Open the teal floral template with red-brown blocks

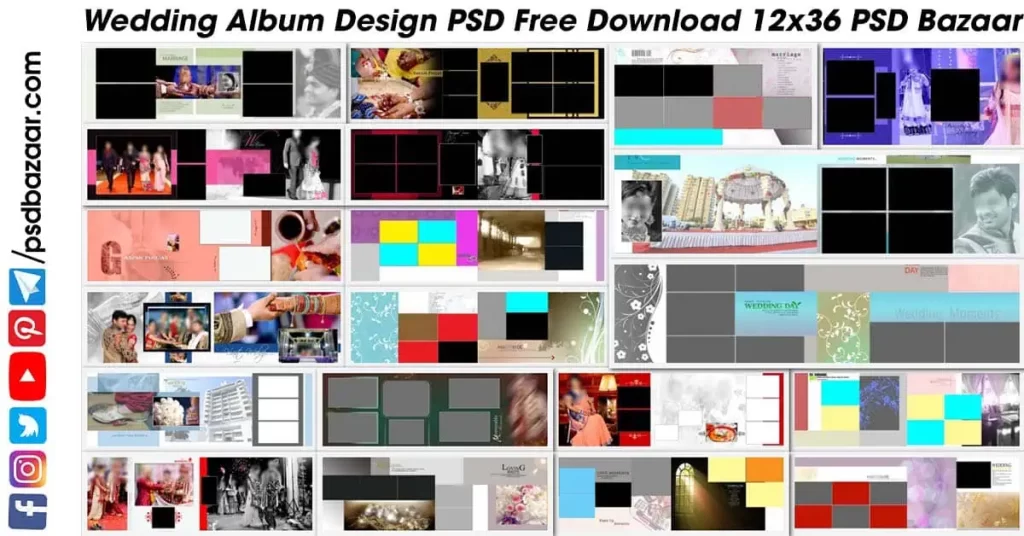(x=477, y=327)
